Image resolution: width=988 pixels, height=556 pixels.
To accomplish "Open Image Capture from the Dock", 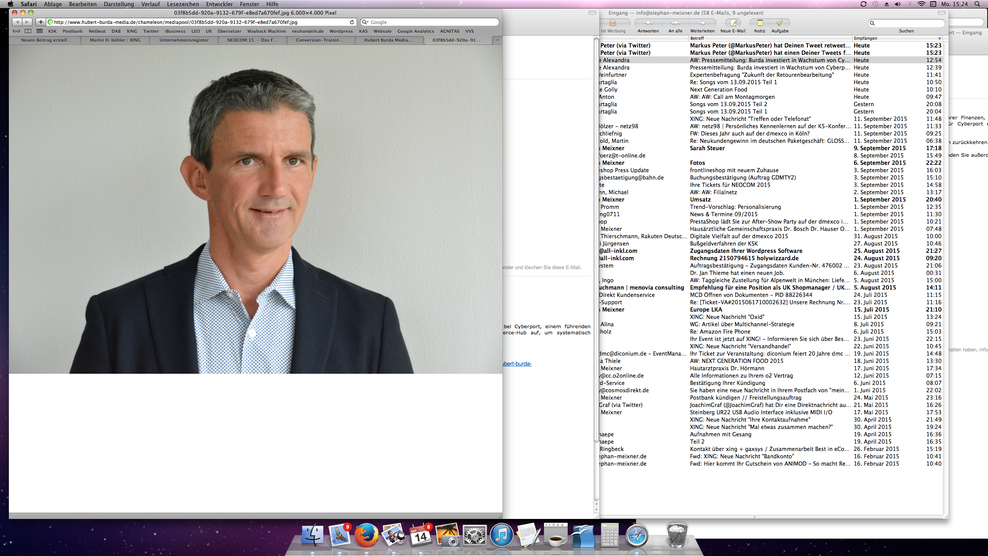I will click(447, 535).
